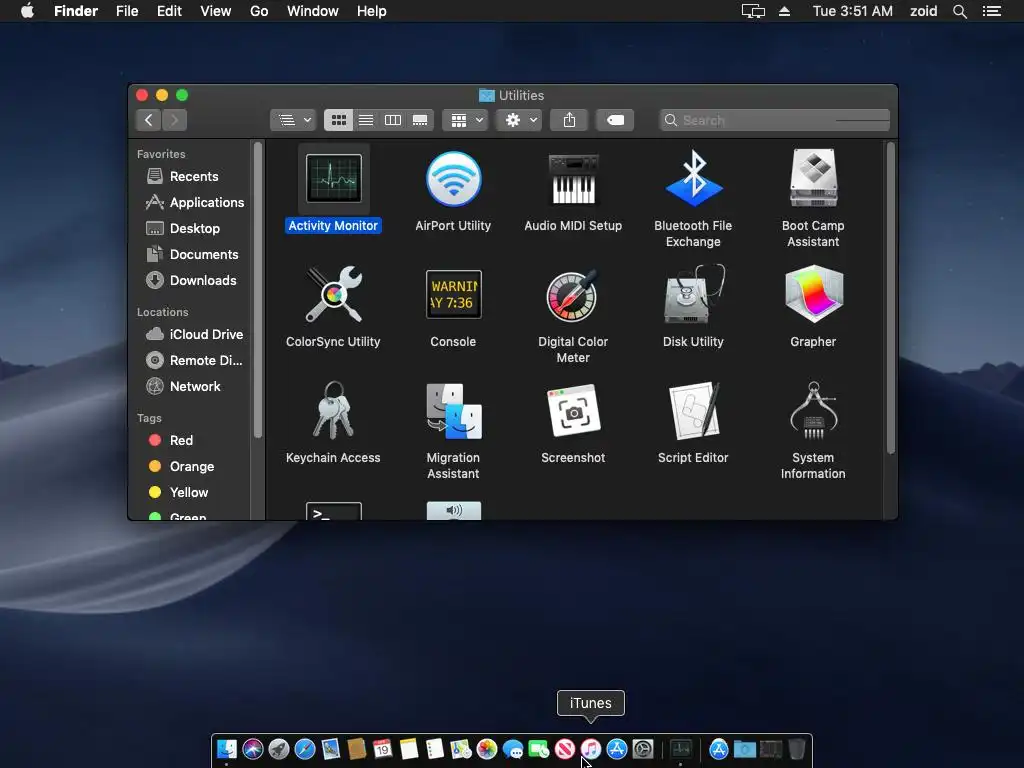Open Spotlight search in menu bar
The height and width of the screenshot is (768, 1024).
pos(959,11)
